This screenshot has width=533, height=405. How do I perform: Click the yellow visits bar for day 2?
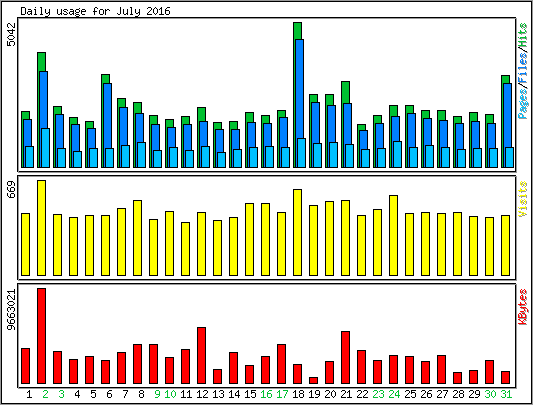(x=41, y=228)
